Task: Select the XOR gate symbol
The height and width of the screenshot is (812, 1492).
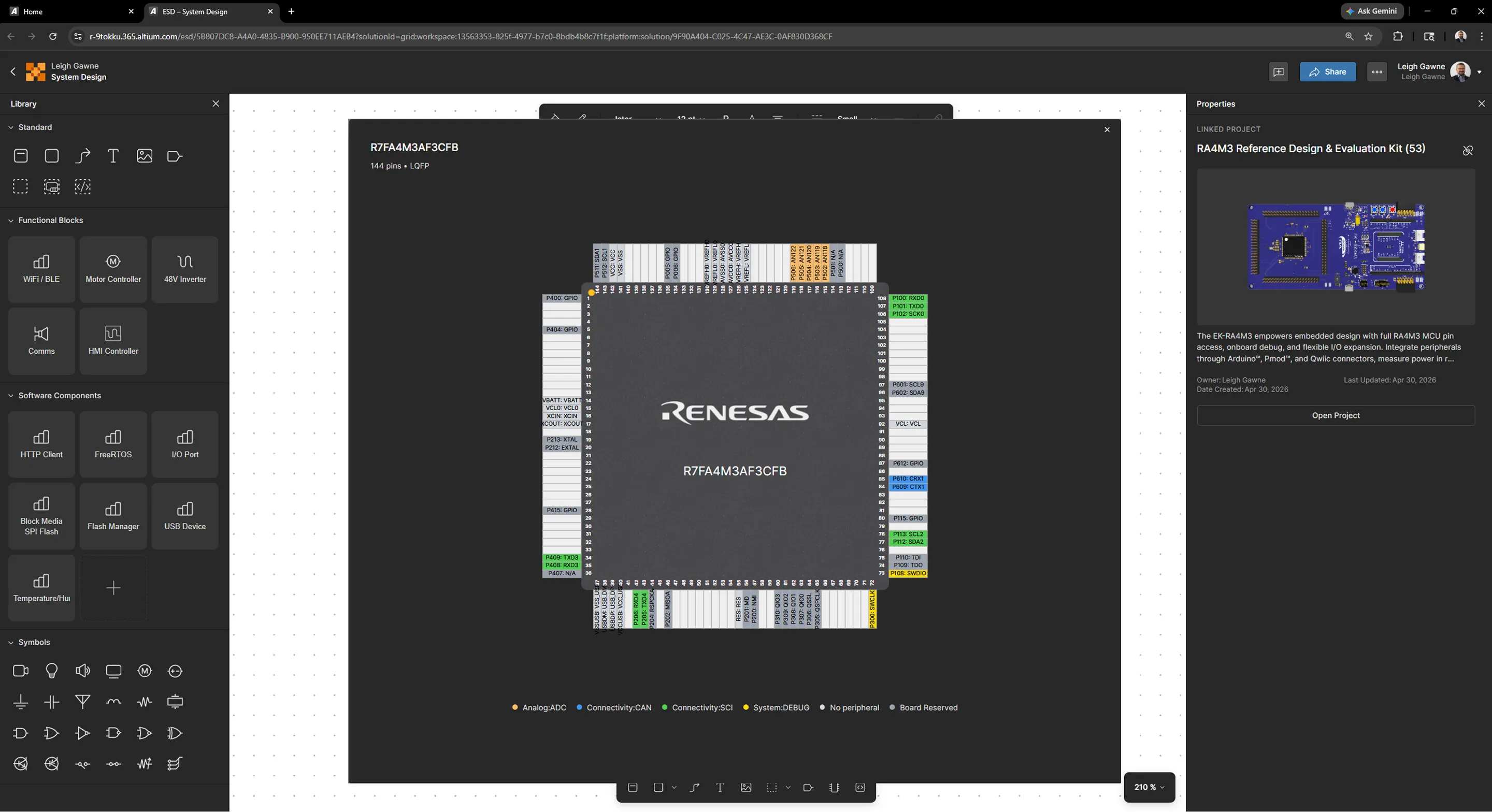Action: (175, 733)
